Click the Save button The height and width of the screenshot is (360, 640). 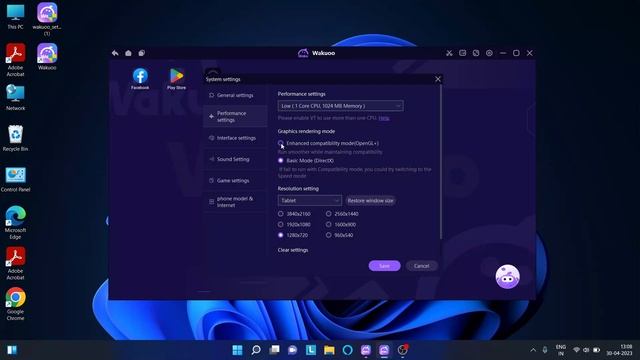[384, 266]
